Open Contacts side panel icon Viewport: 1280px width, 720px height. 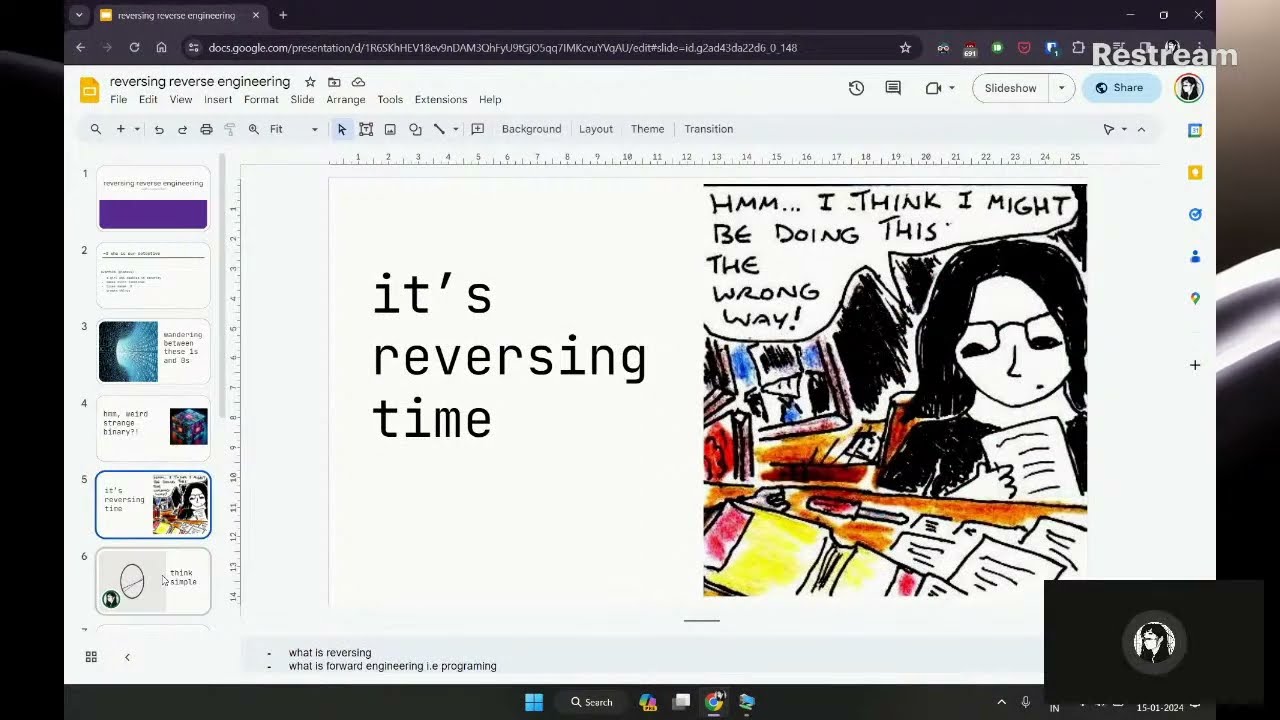[x=1195, y=256]
